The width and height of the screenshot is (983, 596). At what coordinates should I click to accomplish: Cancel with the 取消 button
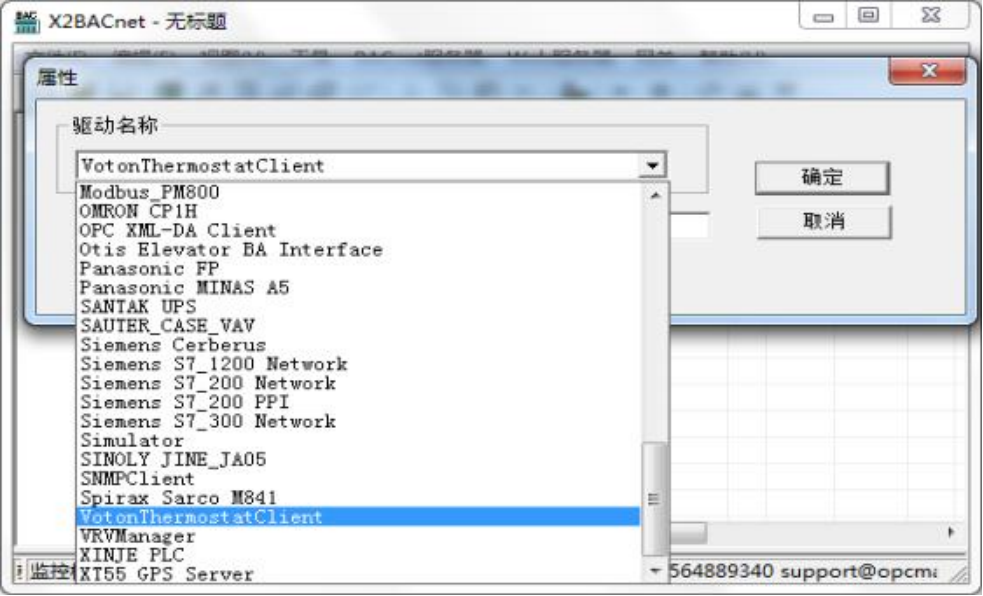pos(824,221)
